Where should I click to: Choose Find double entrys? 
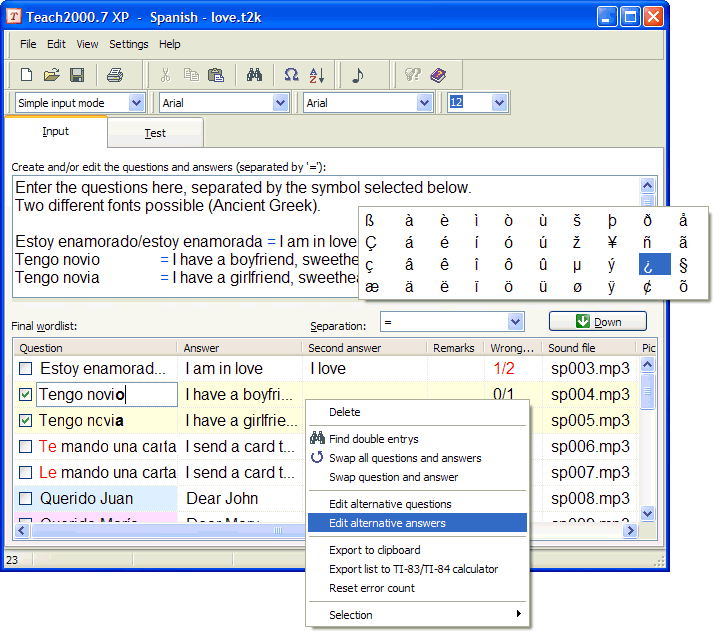(417, 439)
